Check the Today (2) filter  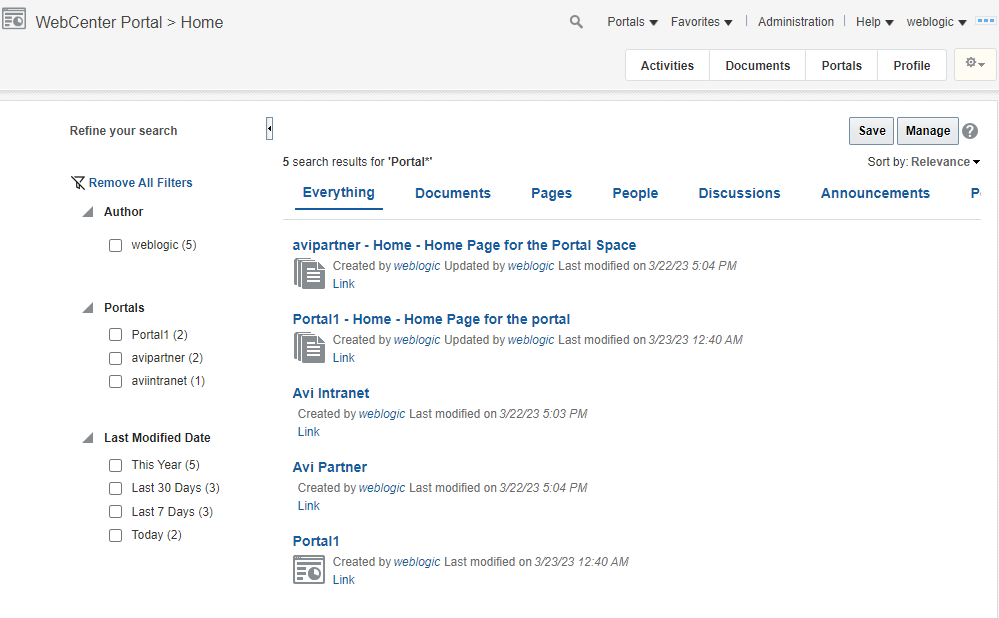tap(115, 535)
